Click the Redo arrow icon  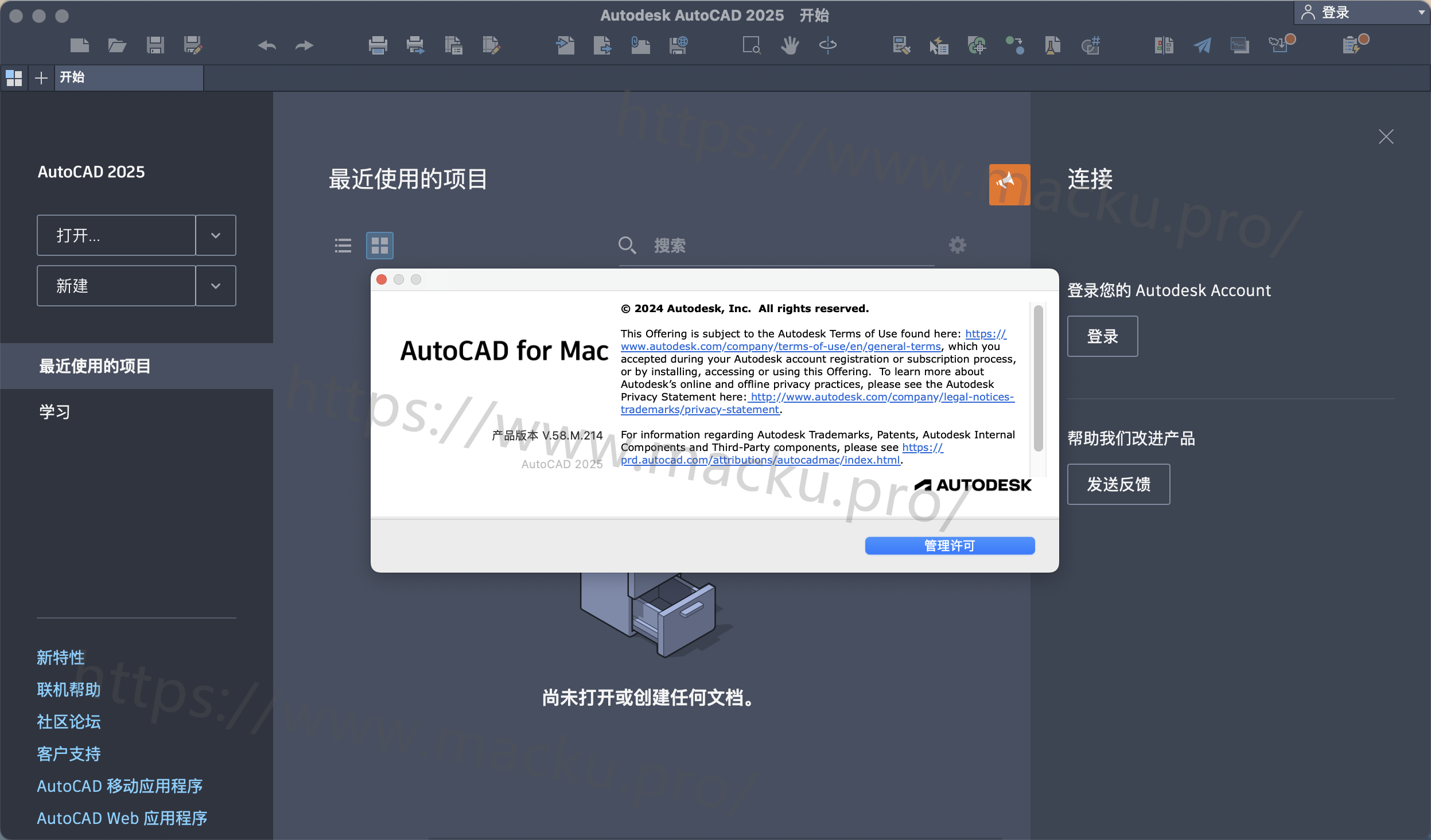304,45
